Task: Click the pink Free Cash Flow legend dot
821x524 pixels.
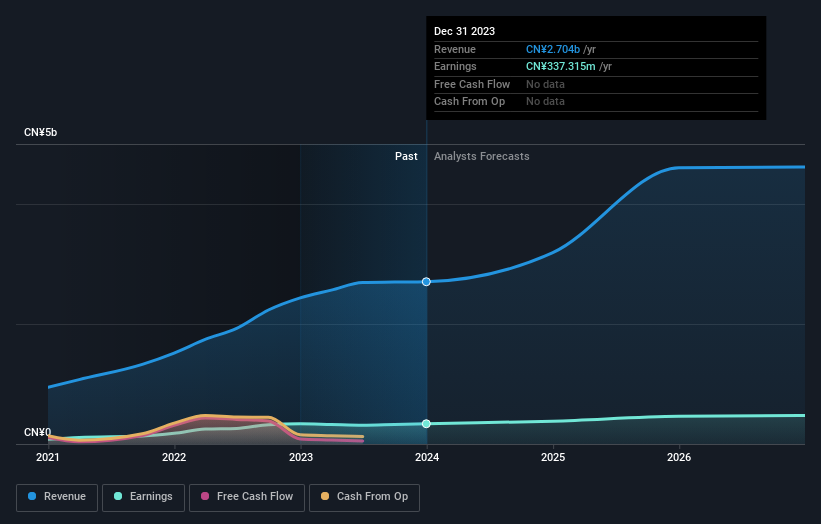Action: [x=205, y=496]
